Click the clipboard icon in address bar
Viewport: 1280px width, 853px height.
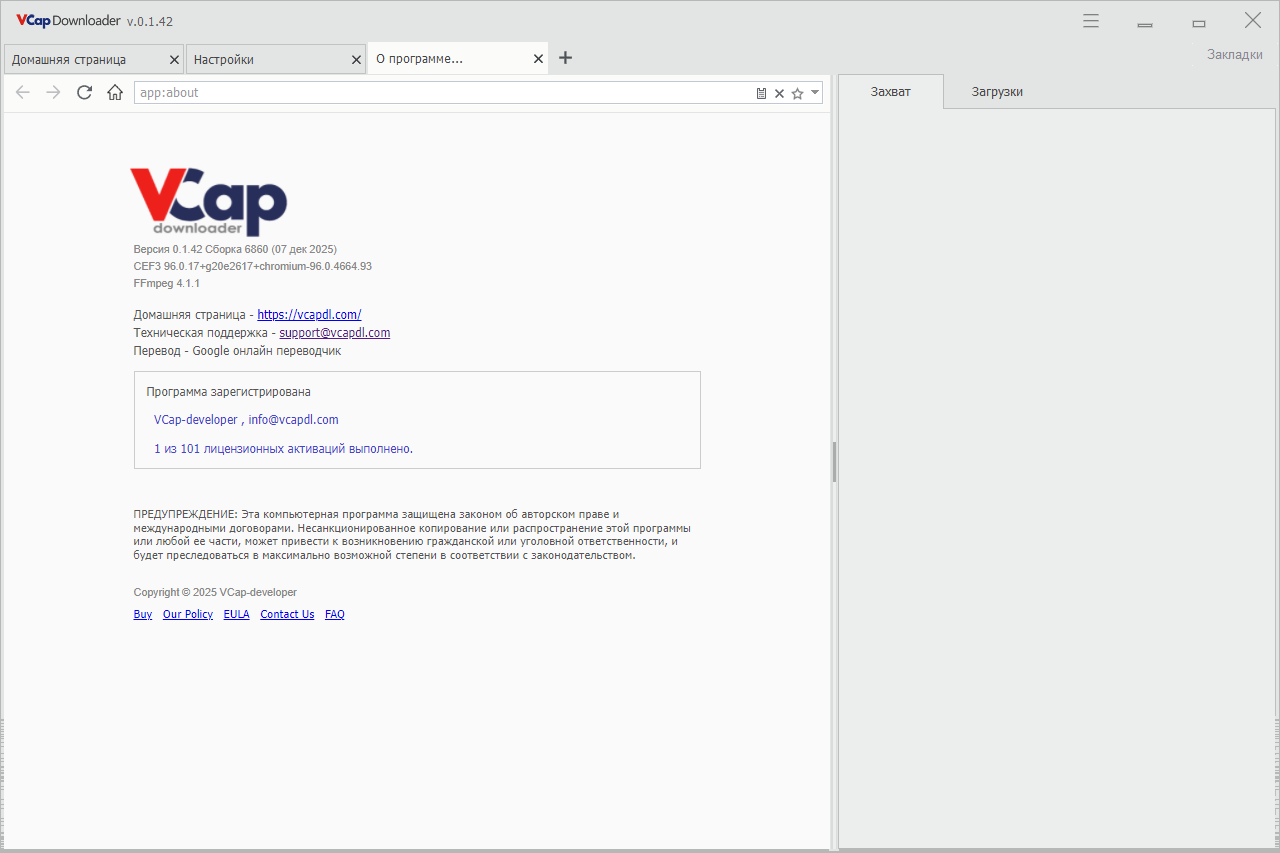pyautogui.click(x=761, y=93)
